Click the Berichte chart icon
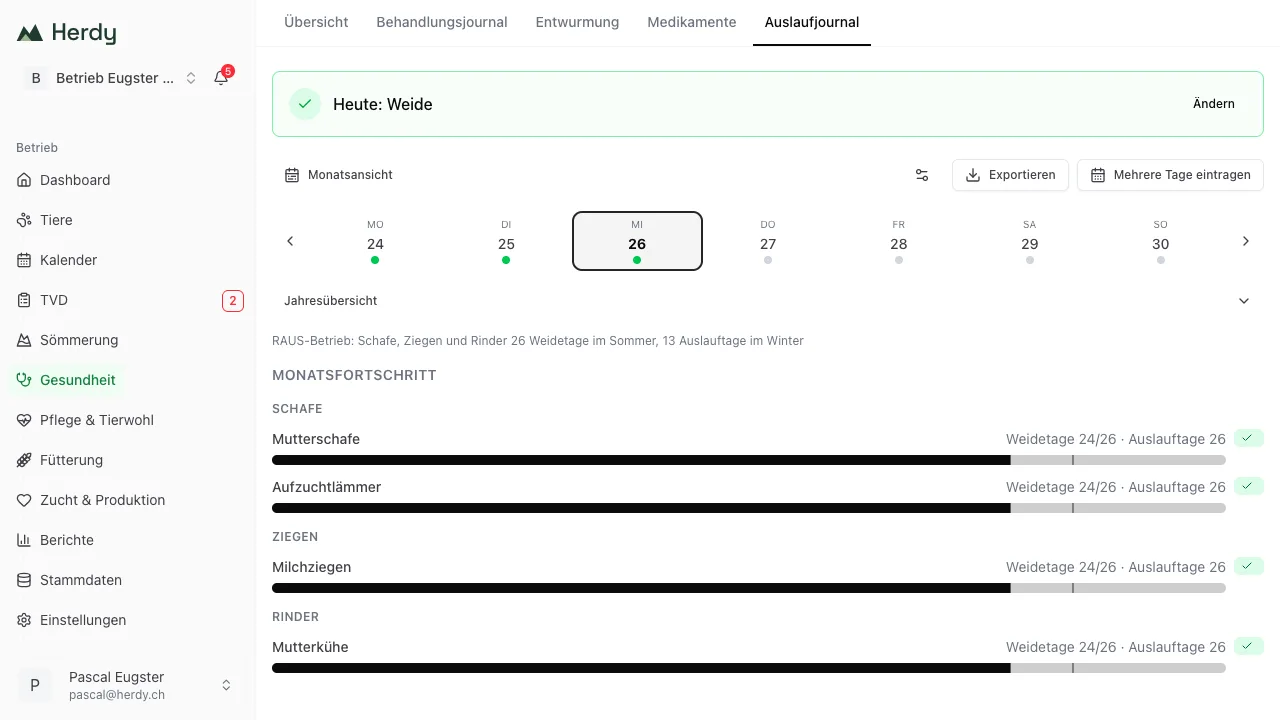The image size is (1280, 720). pyautogui.click(x=24, y=540)
